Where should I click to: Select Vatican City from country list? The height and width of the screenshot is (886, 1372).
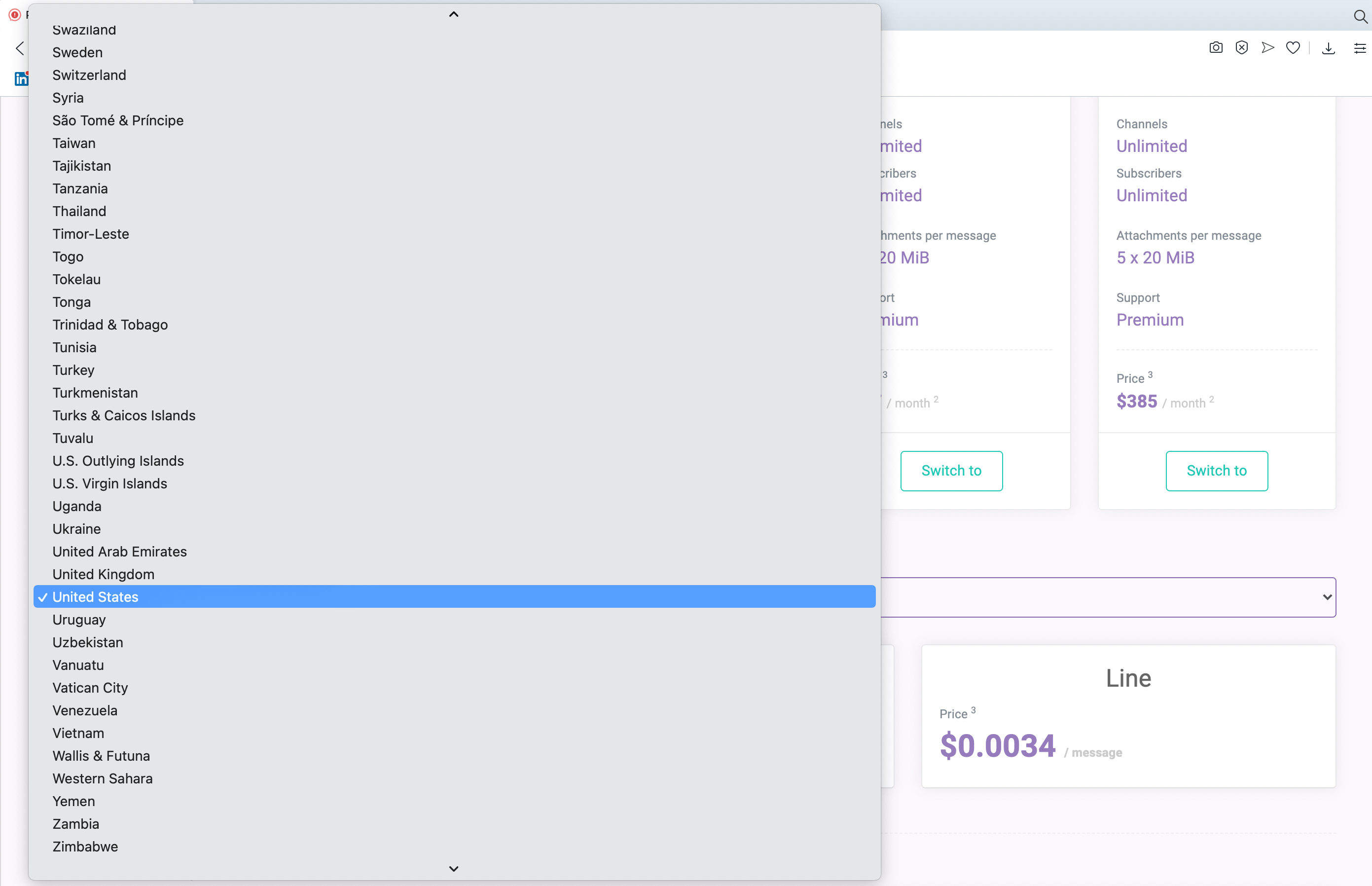(x=89, y=687)
